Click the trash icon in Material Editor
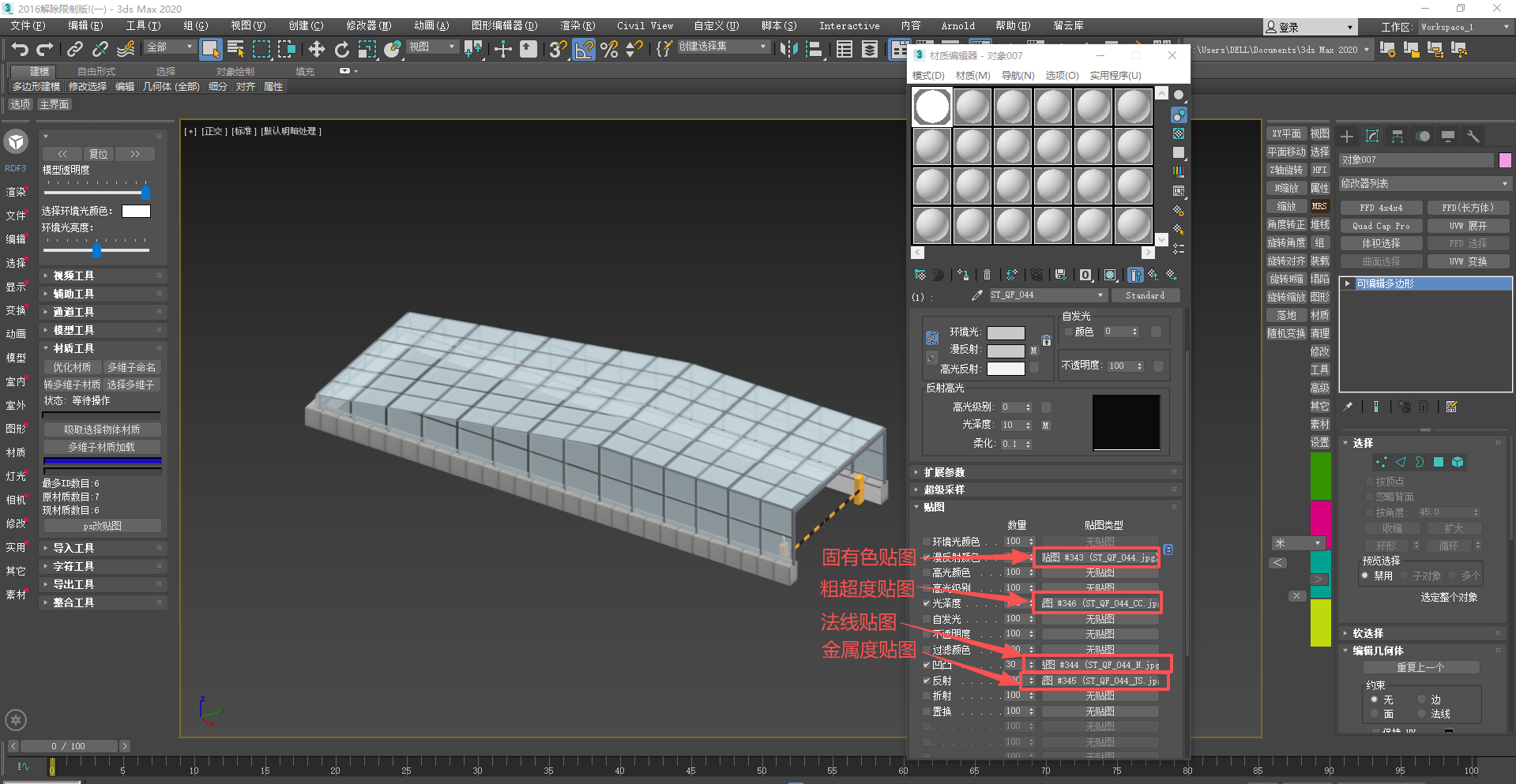Image resolution: width=1516 pixels, height=784 pixels. [x=987, y=275]
